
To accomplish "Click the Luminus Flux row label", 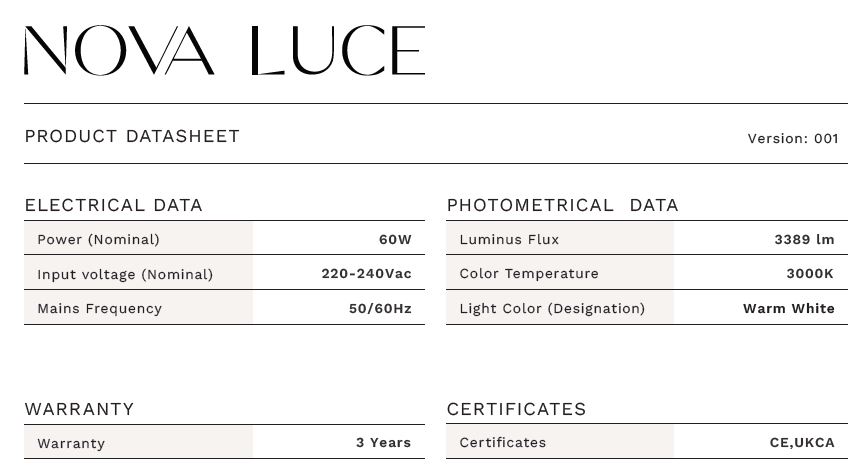I will pyautogui.click(x=509, y=239).
